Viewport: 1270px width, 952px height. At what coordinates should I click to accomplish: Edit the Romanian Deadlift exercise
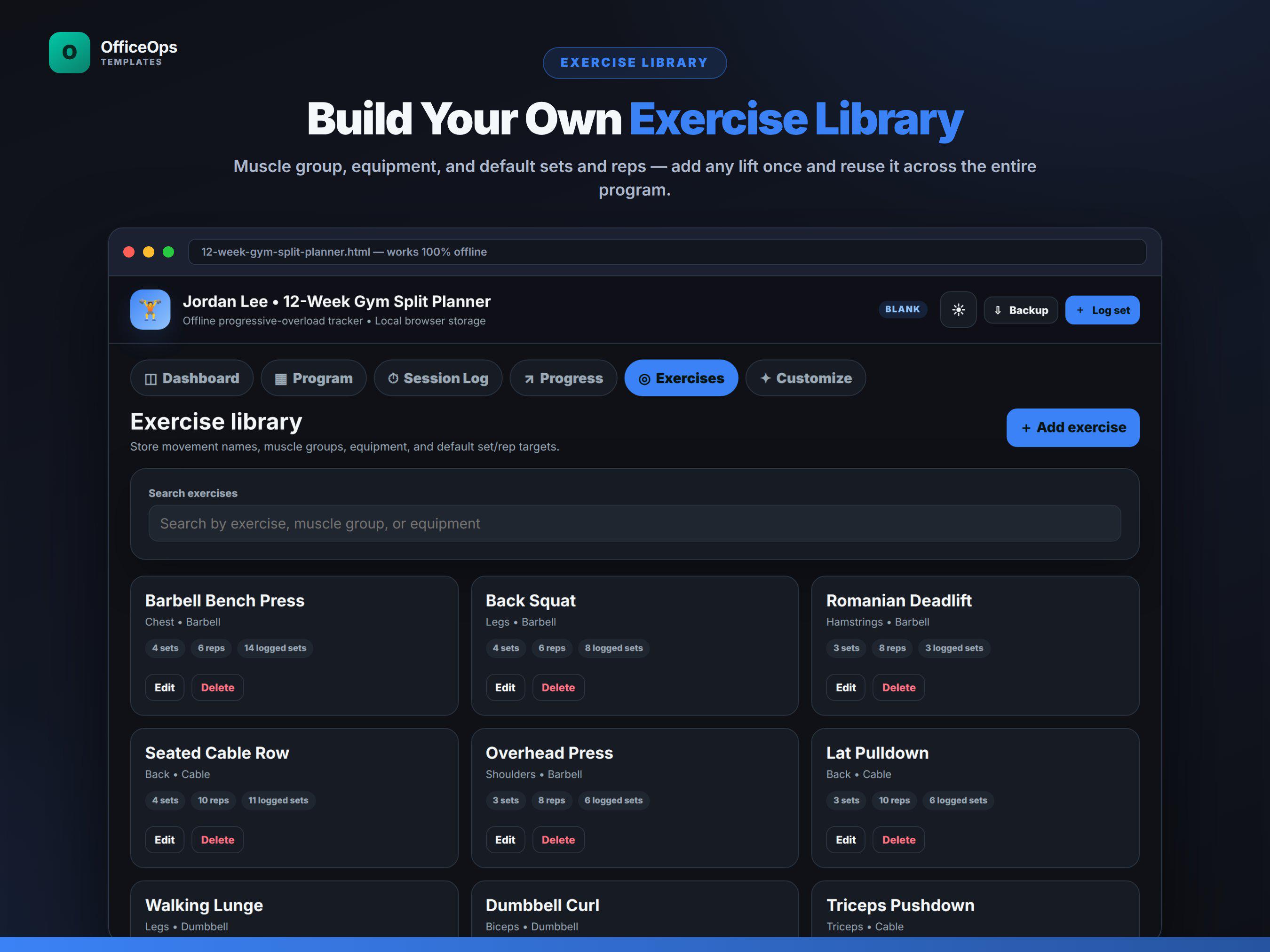coord(846,687)
